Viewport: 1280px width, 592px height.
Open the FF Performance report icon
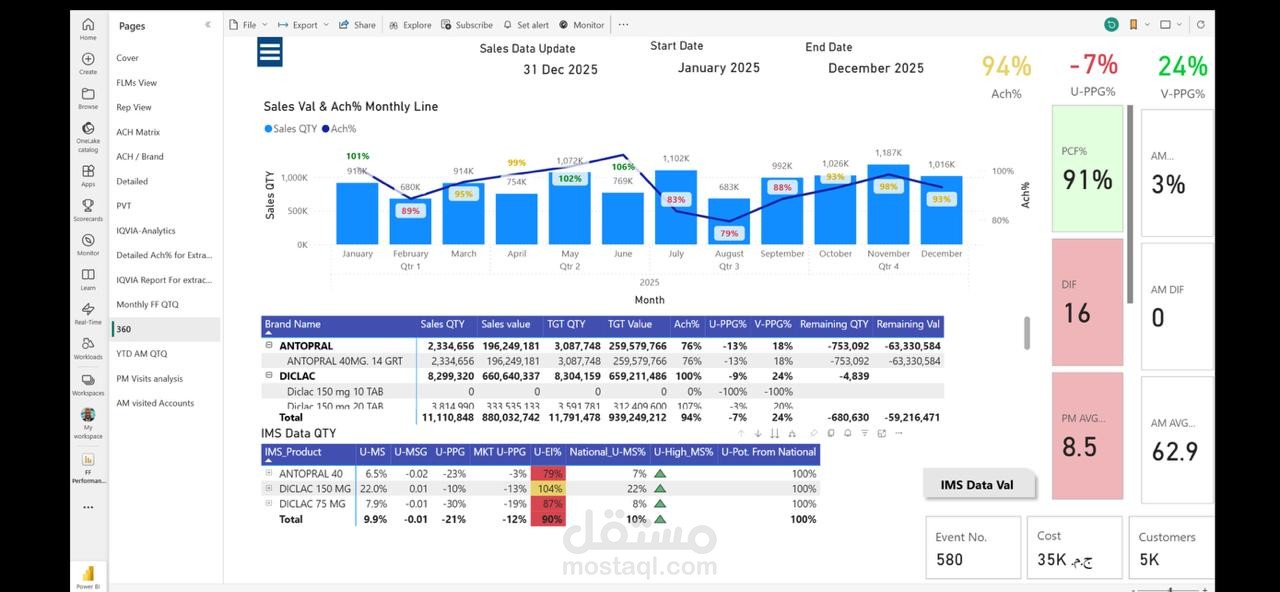click(88, 459)
